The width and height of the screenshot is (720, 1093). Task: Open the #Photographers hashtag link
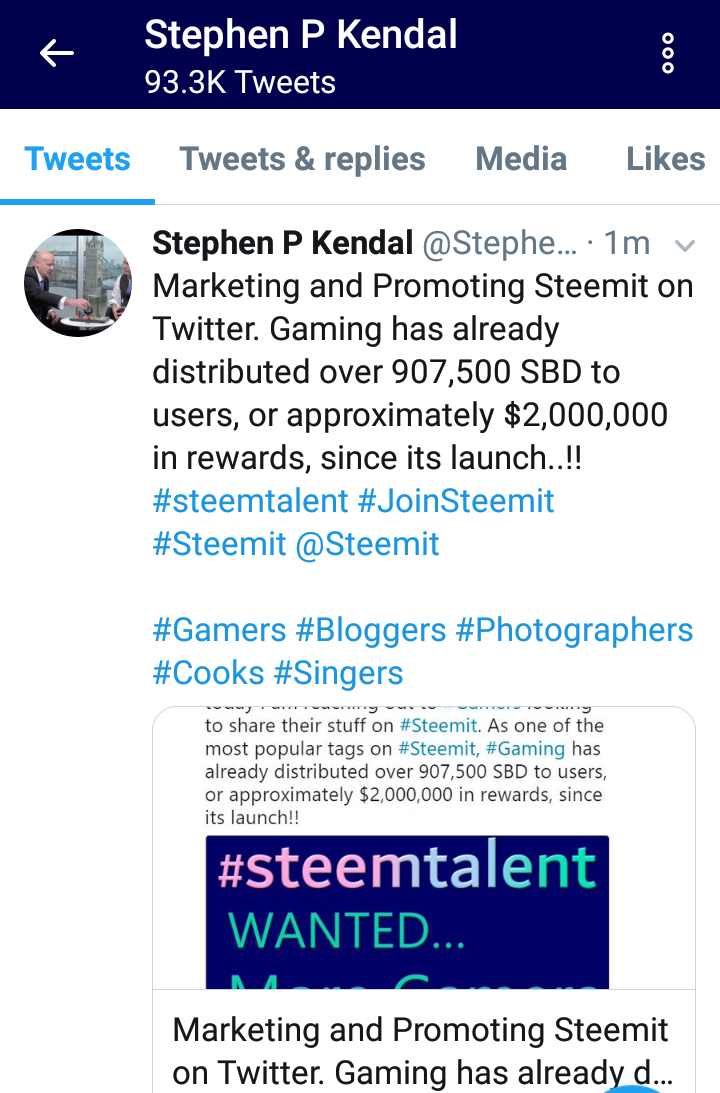pyautogui.click(x=574, y=630)
